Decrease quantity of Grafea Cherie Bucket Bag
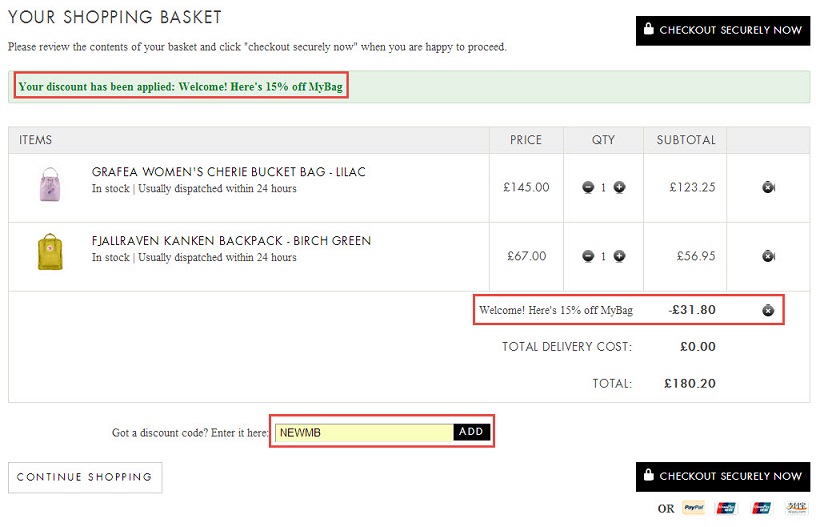 pyautogui.click(x=588, y=187)
